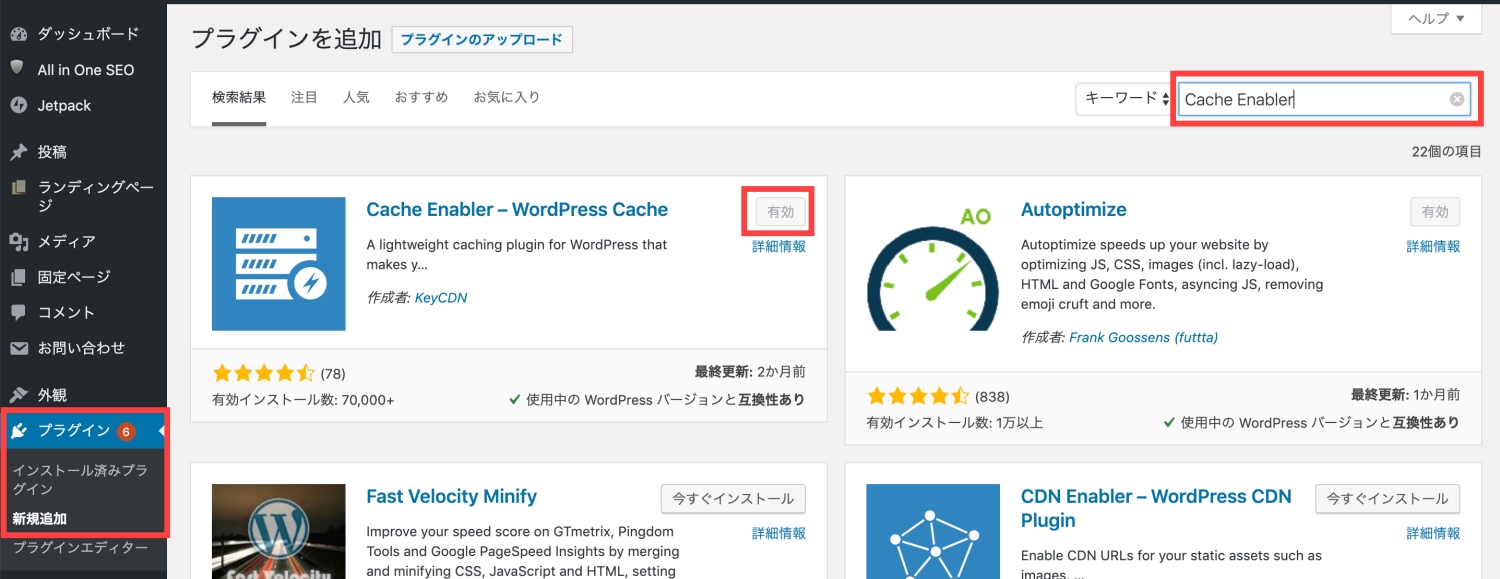The image size is (1500, 579).
Task: Open the Fast Velocity Minify thumbnail
Action: click(x=279, y=531)
